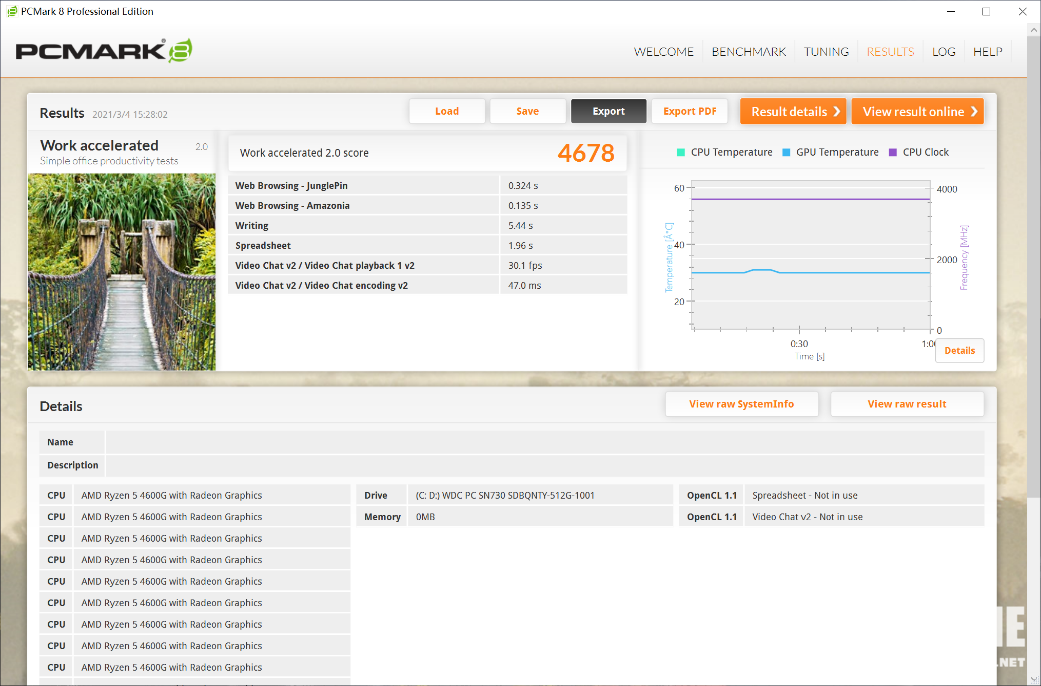Select the Web Browsing - Amazonia row

tap(428, 205)
